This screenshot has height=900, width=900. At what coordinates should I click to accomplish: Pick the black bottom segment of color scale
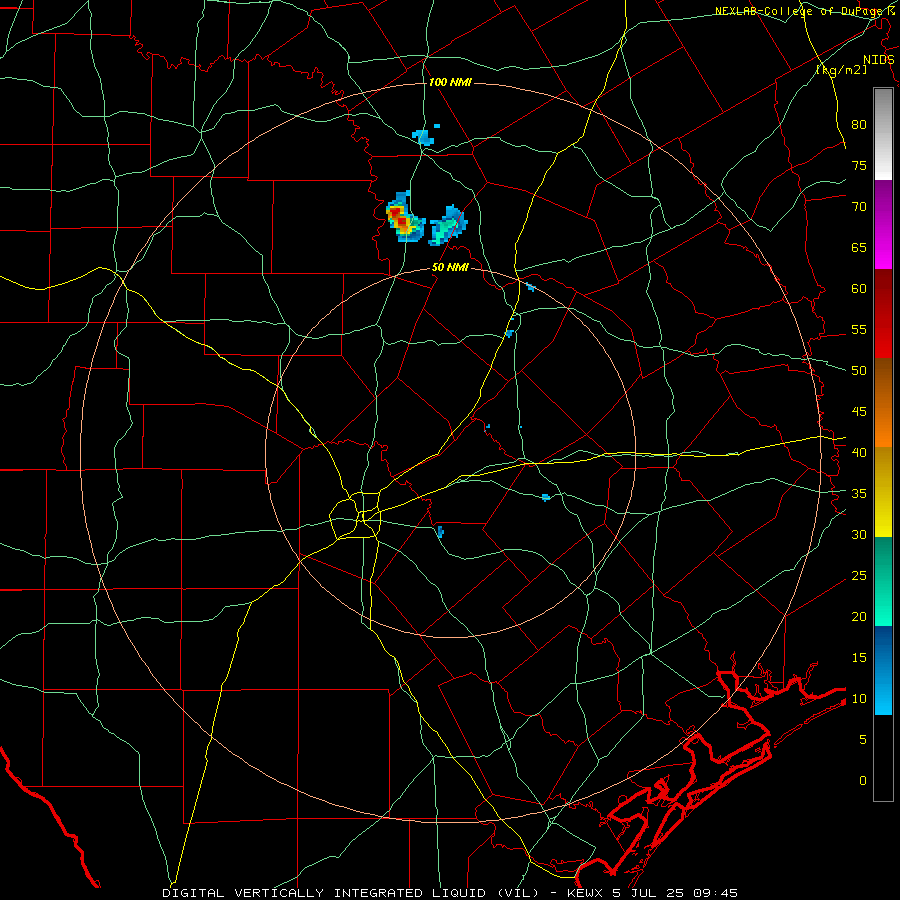click(883, 758)
